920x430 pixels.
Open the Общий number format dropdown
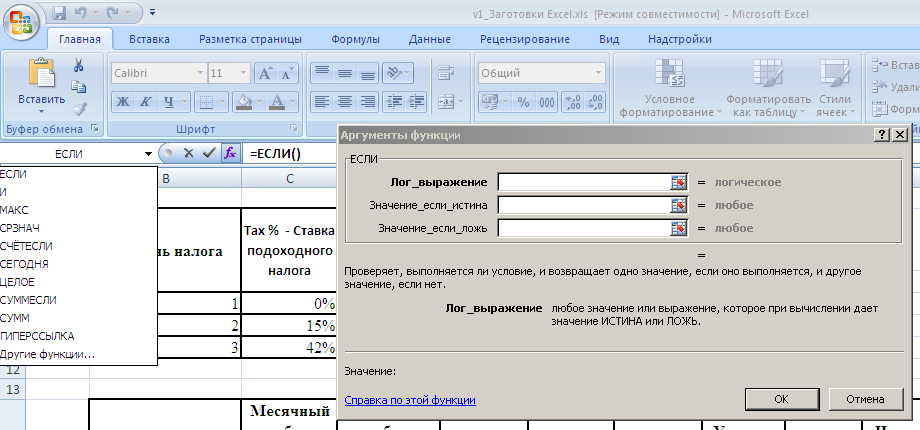click(x=598, y=73)
